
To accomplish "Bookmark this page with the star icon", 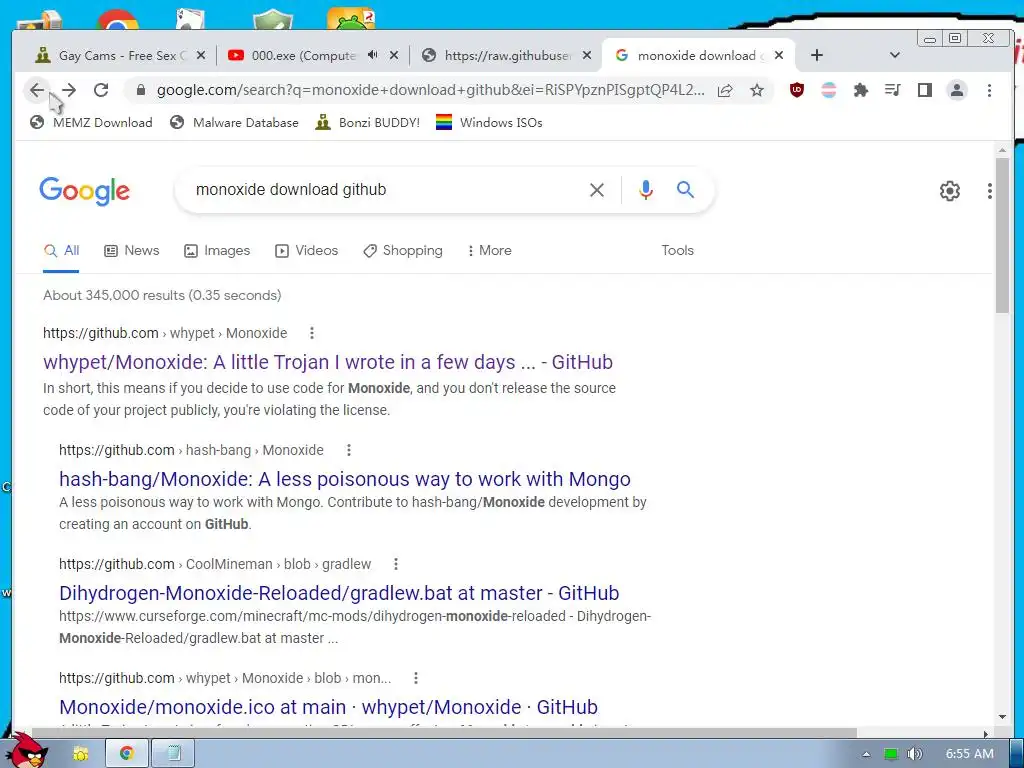I will point(756,90).
